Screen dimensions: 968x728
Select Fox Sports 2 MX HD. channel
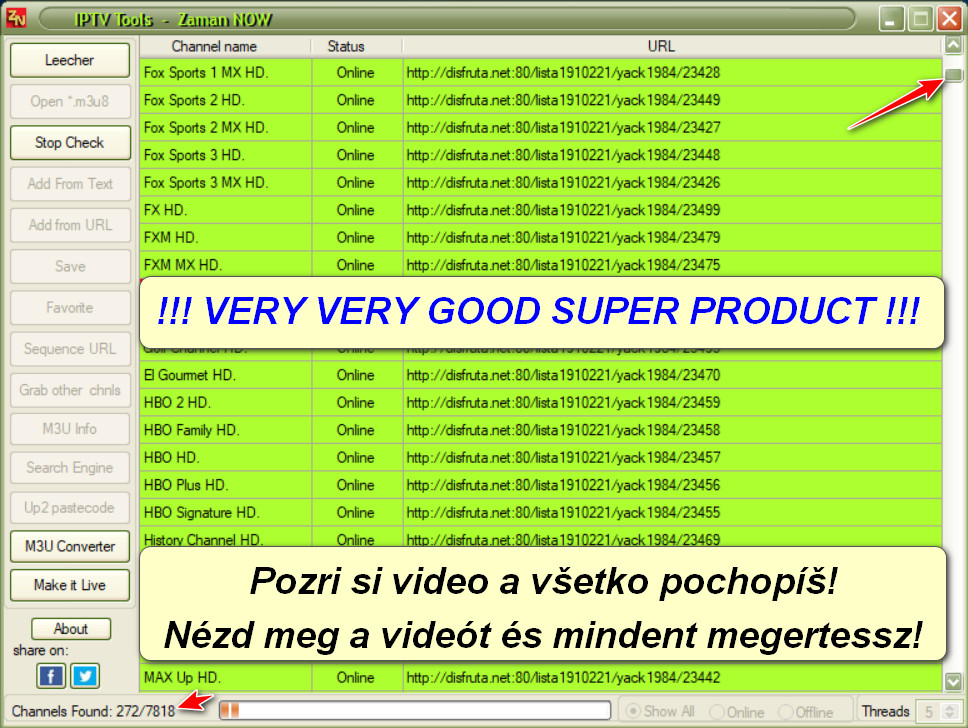(540, 127)
